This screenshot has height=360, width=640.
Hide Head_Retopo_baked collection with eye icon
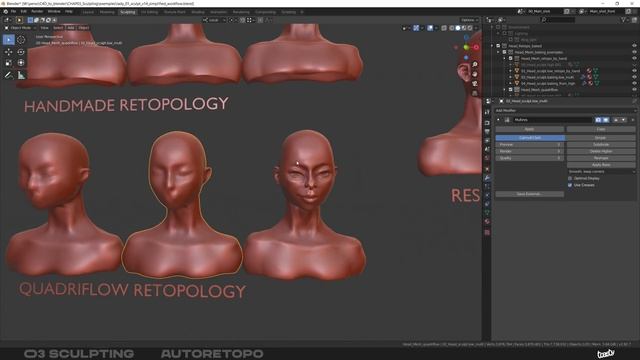tap(634, 46)
